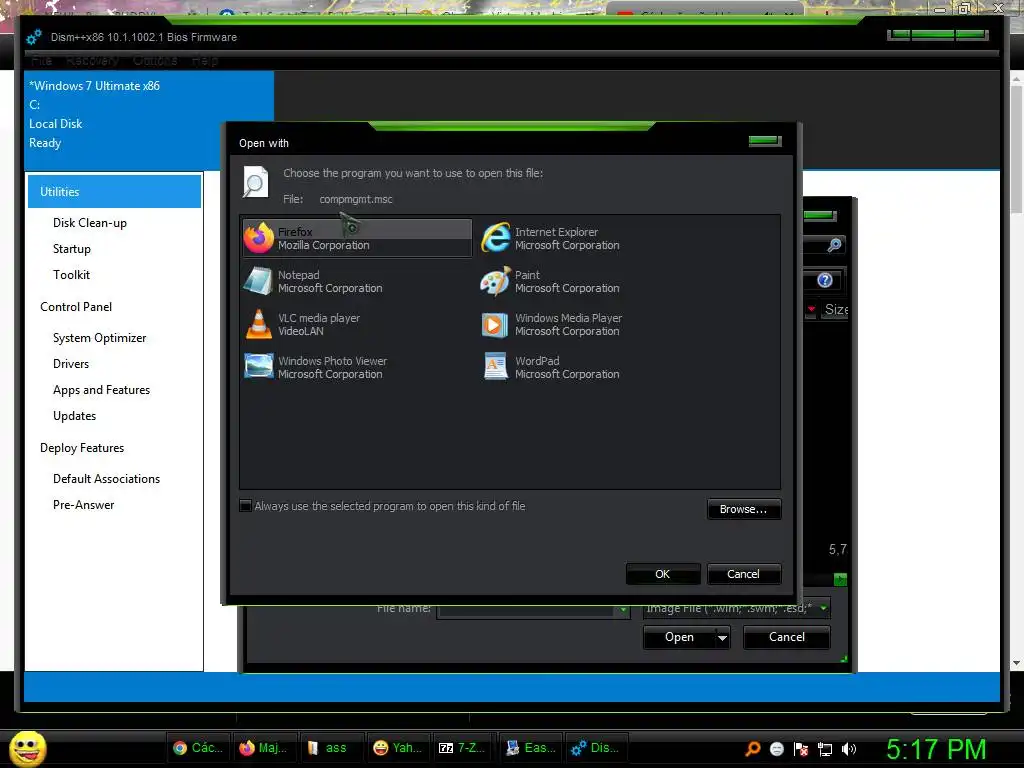Open the Updates section
This screenshot has height=768, width=1024.
coord(74,416)
